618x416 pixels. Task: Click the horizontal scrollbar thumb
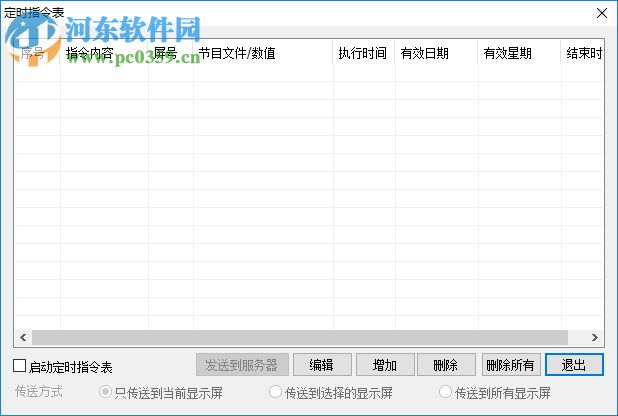point(300,338)
